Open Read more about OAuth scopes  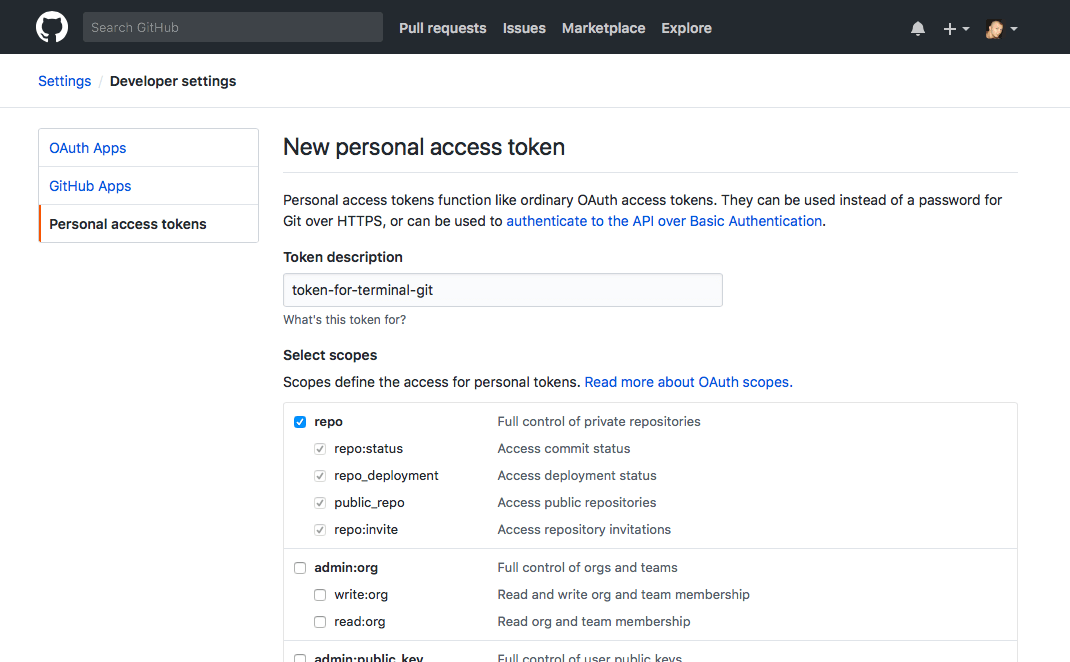click(688, 382)
